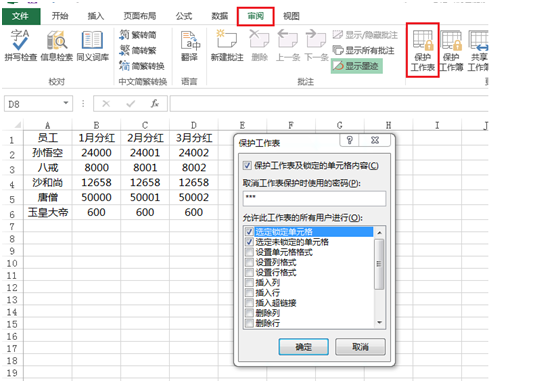Uncheck 选定锁定单元格 option

[x=249, y=232]
